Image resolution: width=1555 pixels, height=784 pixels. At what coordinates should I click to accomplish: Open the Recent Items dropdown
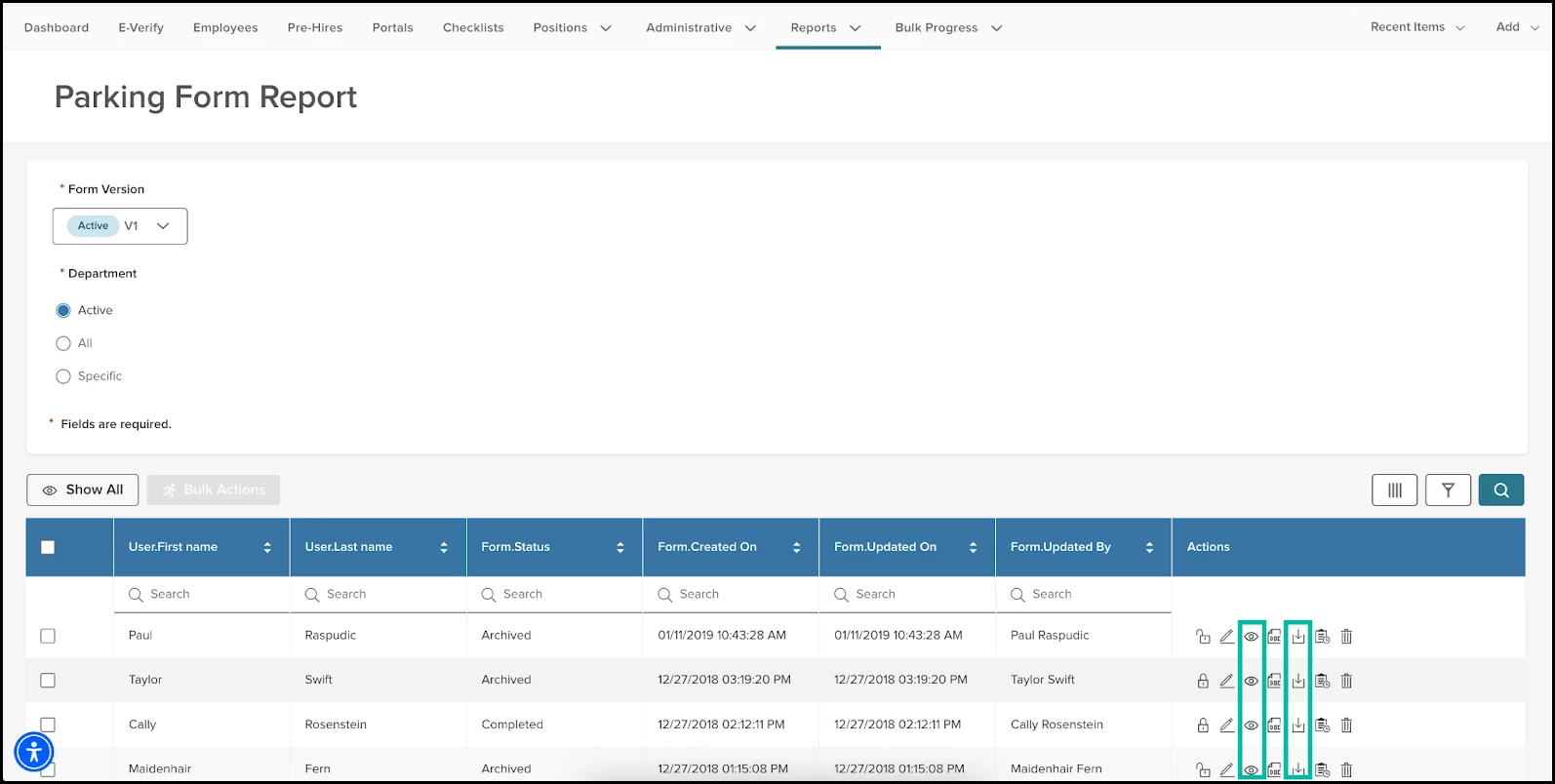click(x=1417, y=27)
